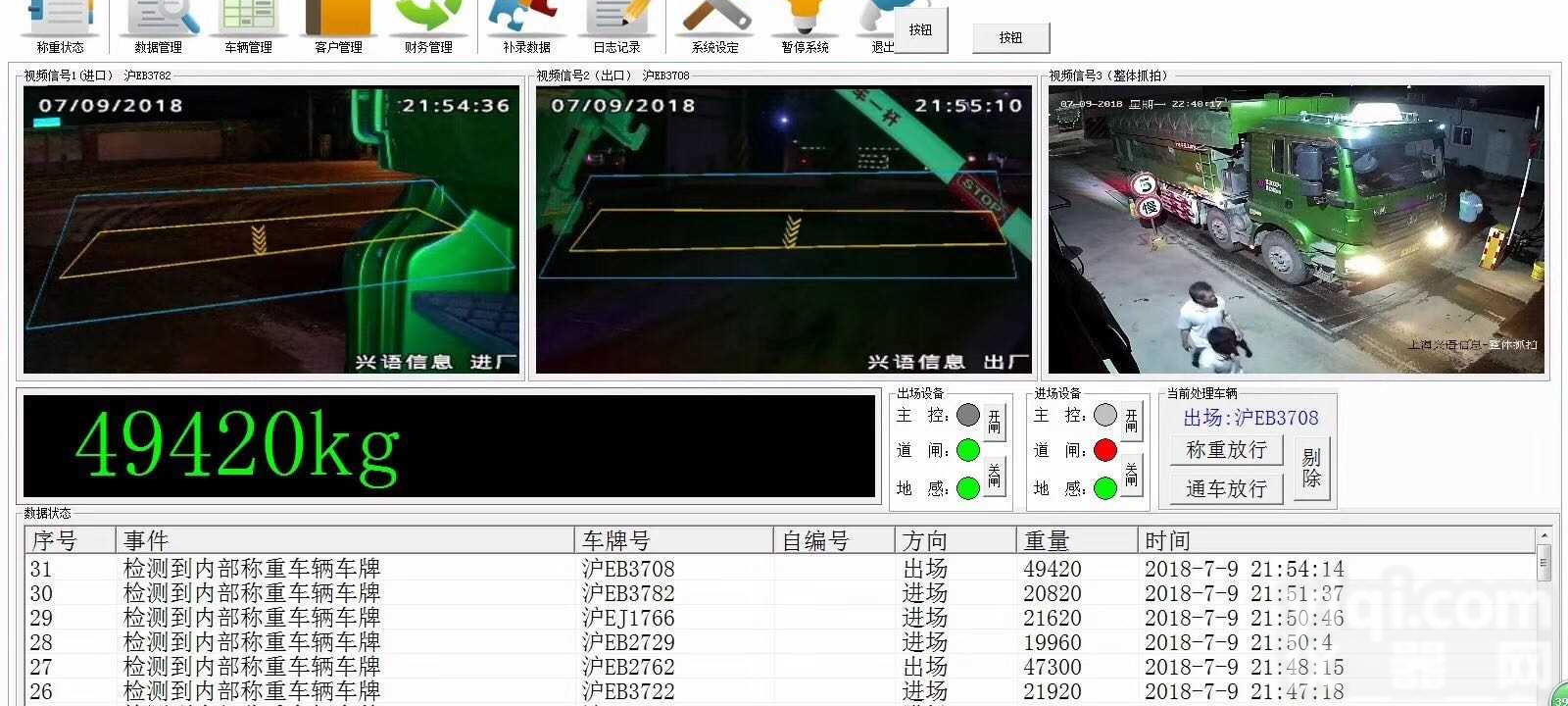Click weight 21620 in row 29
Viewport: 1568px width, 706px height.
point(1053,618)
